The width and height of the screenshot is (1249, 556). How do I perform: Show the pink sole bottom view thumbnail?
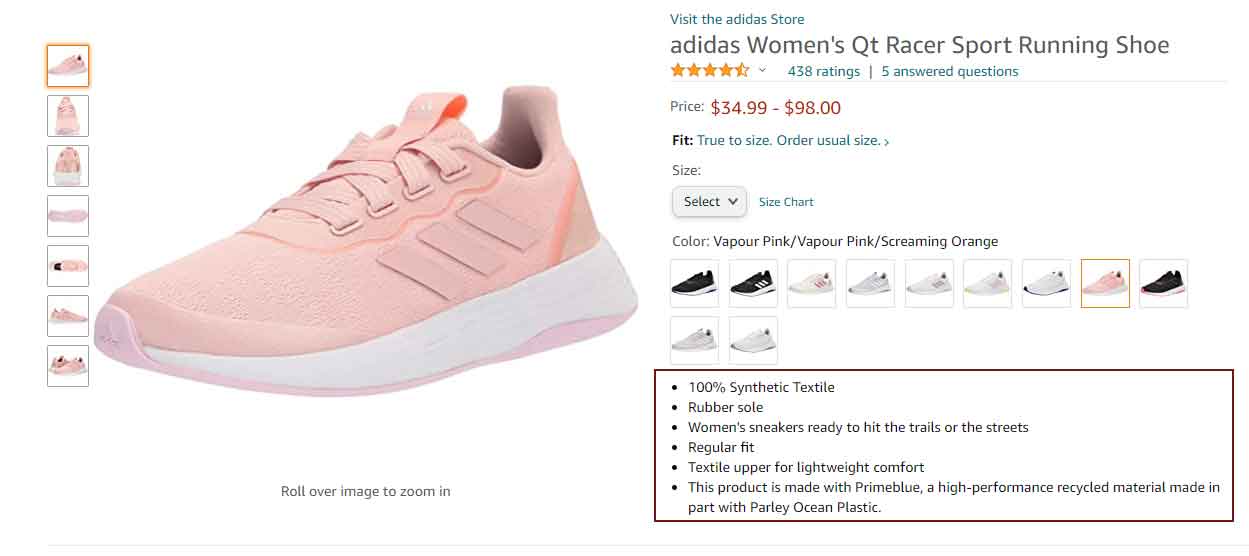tap(68, 216)
